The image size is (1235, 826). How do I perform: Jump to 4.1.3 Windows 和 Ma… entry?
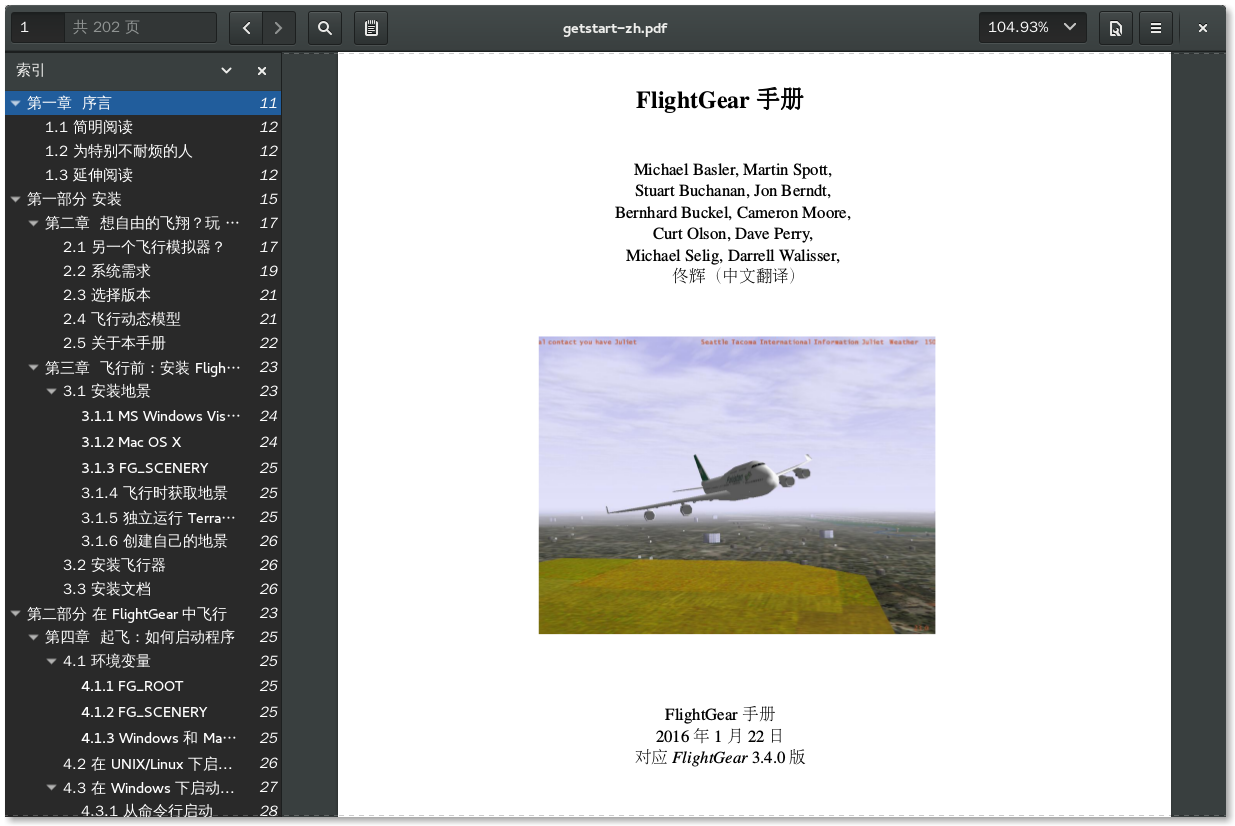(x=143, y=738)
